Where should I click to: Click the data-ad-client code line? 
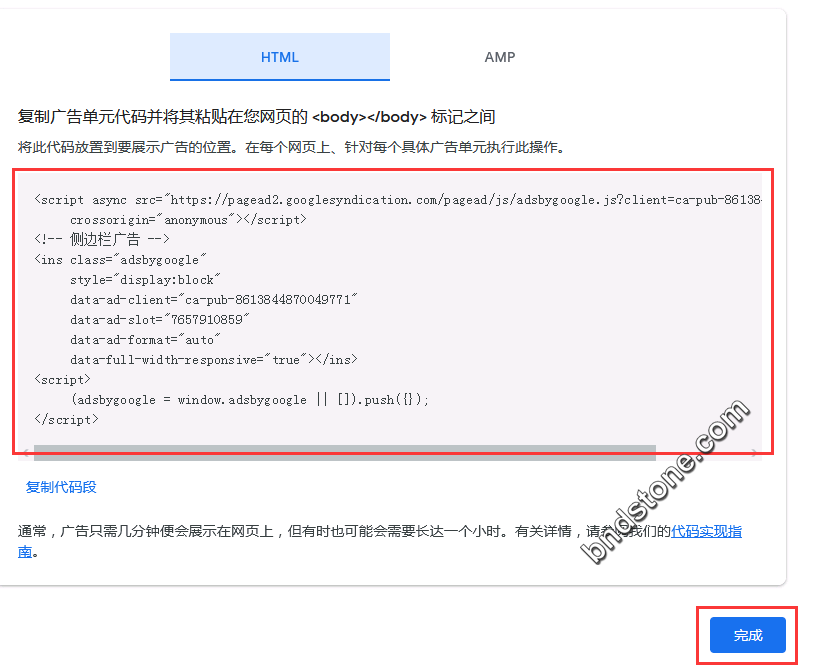click(x=214, y=300)
